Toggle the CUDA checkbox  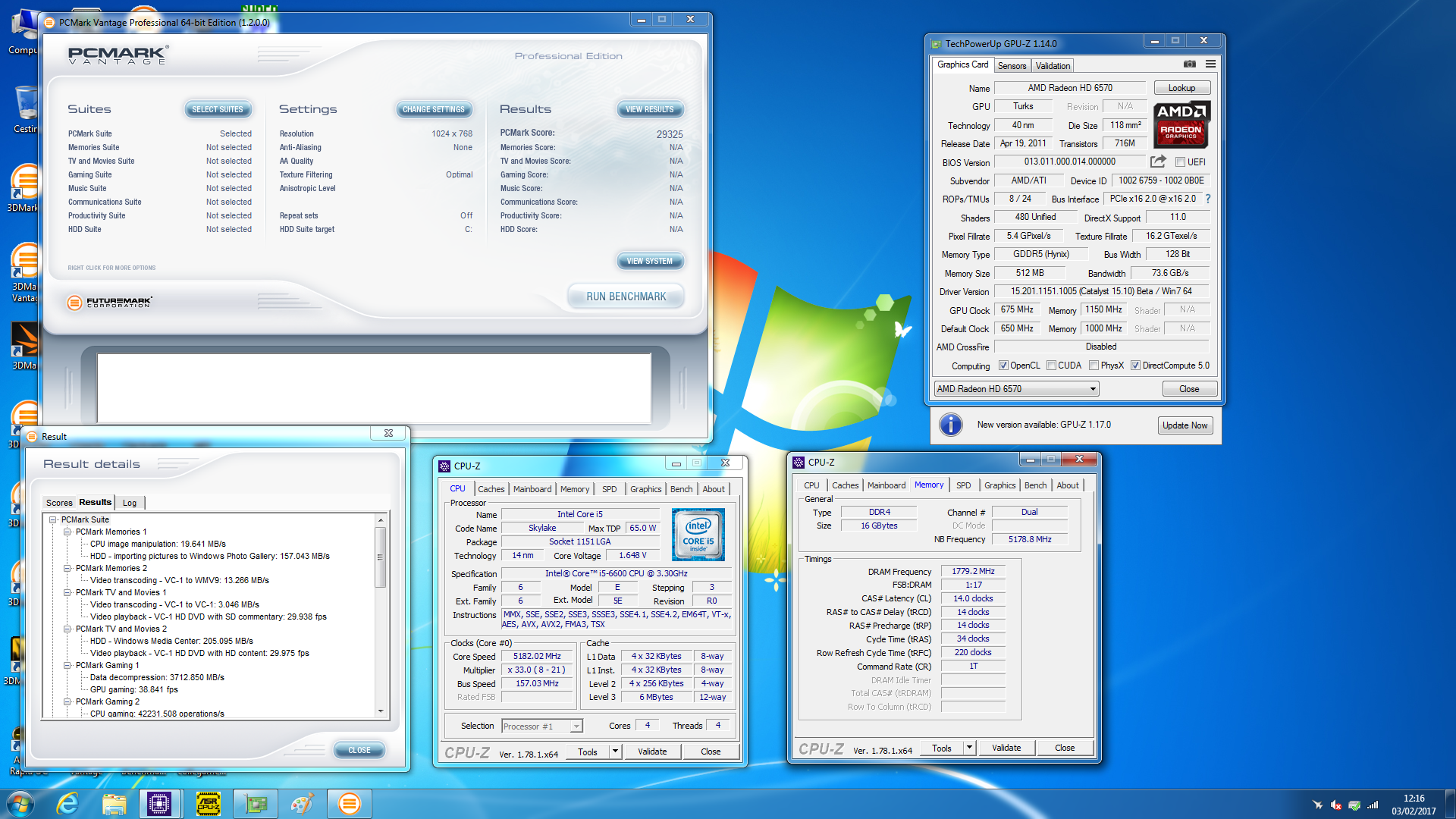[x=1051, y=366]
